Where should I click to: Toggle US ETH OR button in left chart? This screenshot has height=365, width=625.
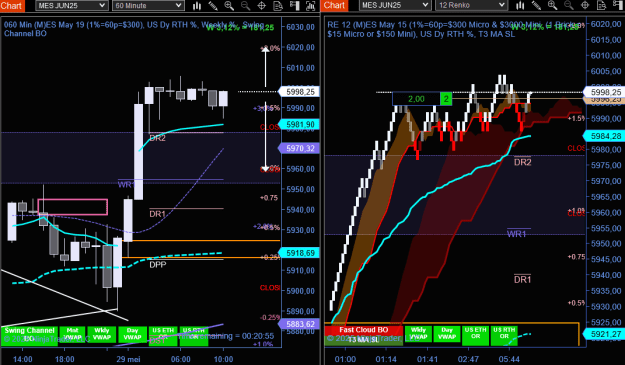[163, 336]
